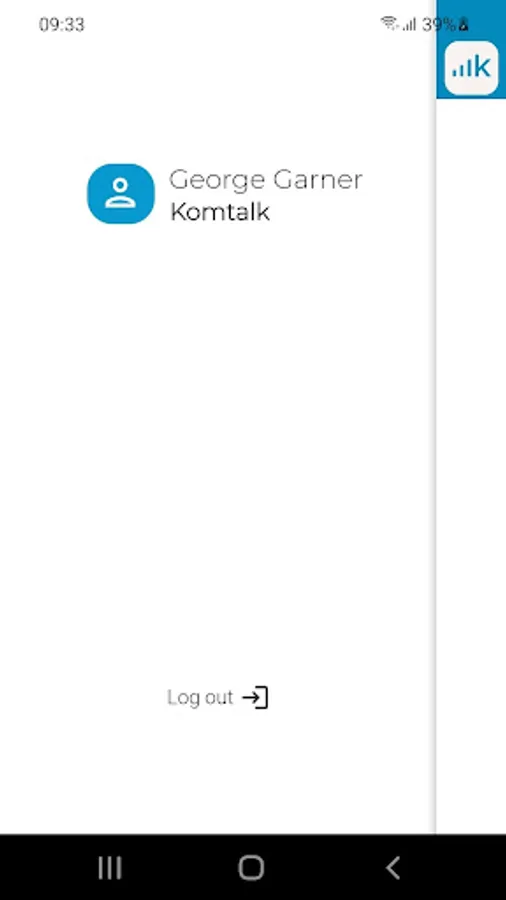This screenshot has width=506, height=900.
Task: Select the Komtalk organization label
Action: [x=220, y=212]
